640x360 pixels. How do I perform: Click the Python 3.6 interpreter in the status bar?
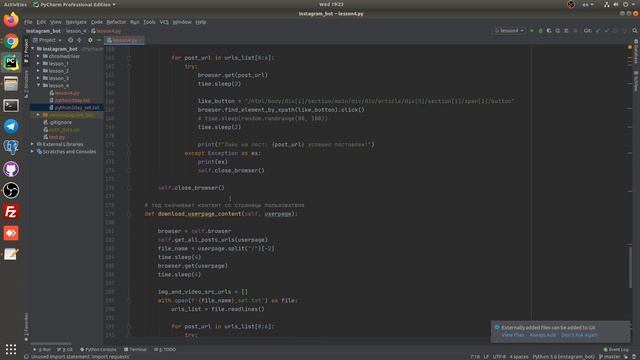[563, 357]
